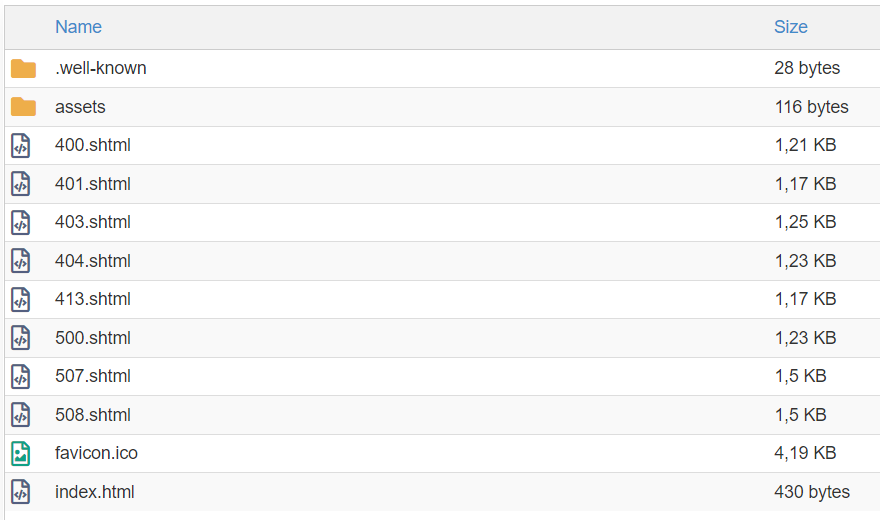Sort files by the Name column header

(79, 27)
